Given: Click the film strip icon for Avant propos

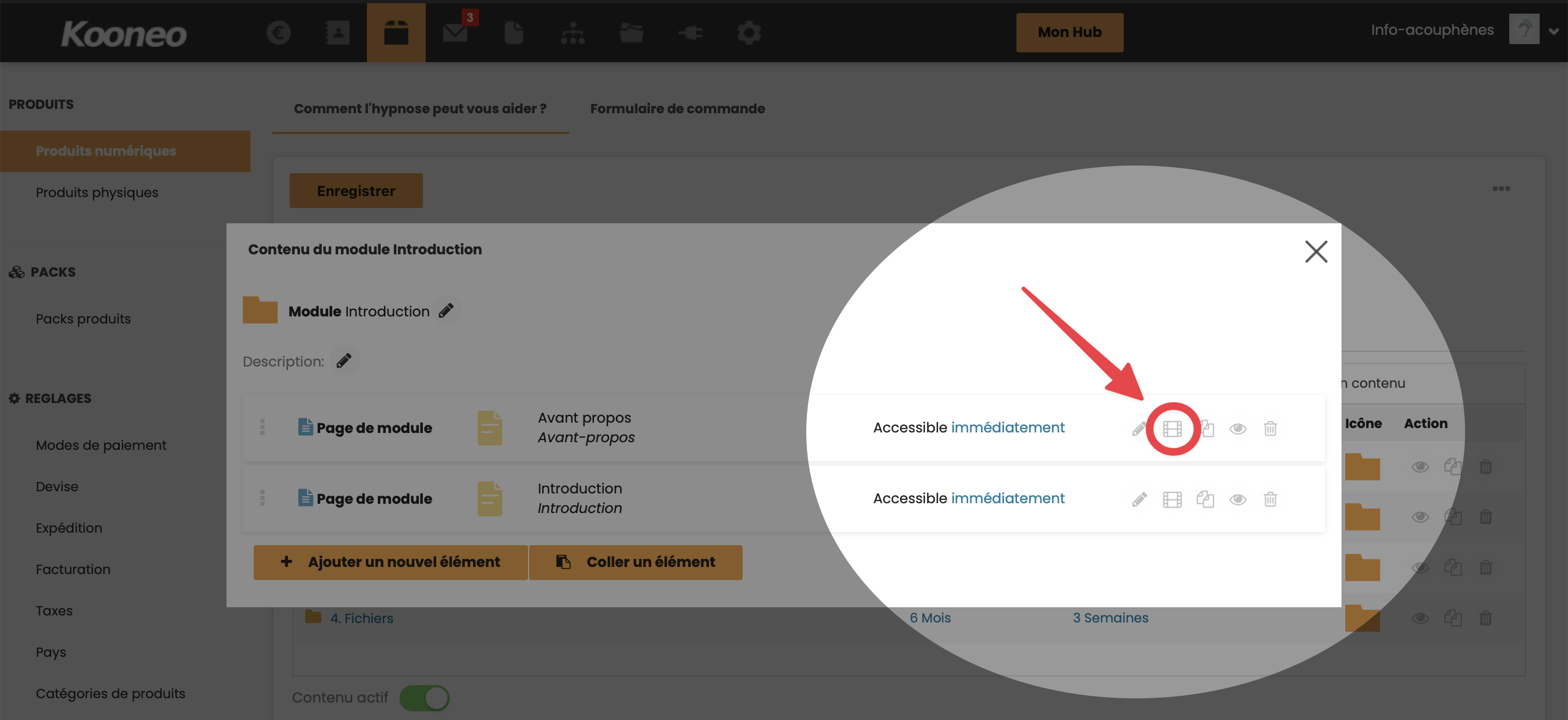Looking at the screenshot, I should tap(1172, 429).
